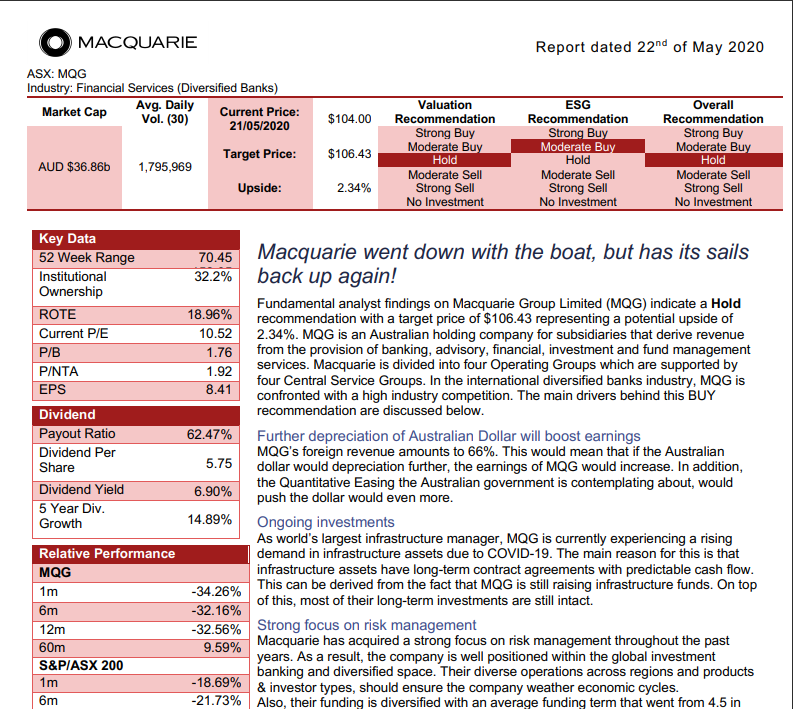
Task: Select highlighted Moderate Buy under ESG Recommendation
Action: coord(577,147)
